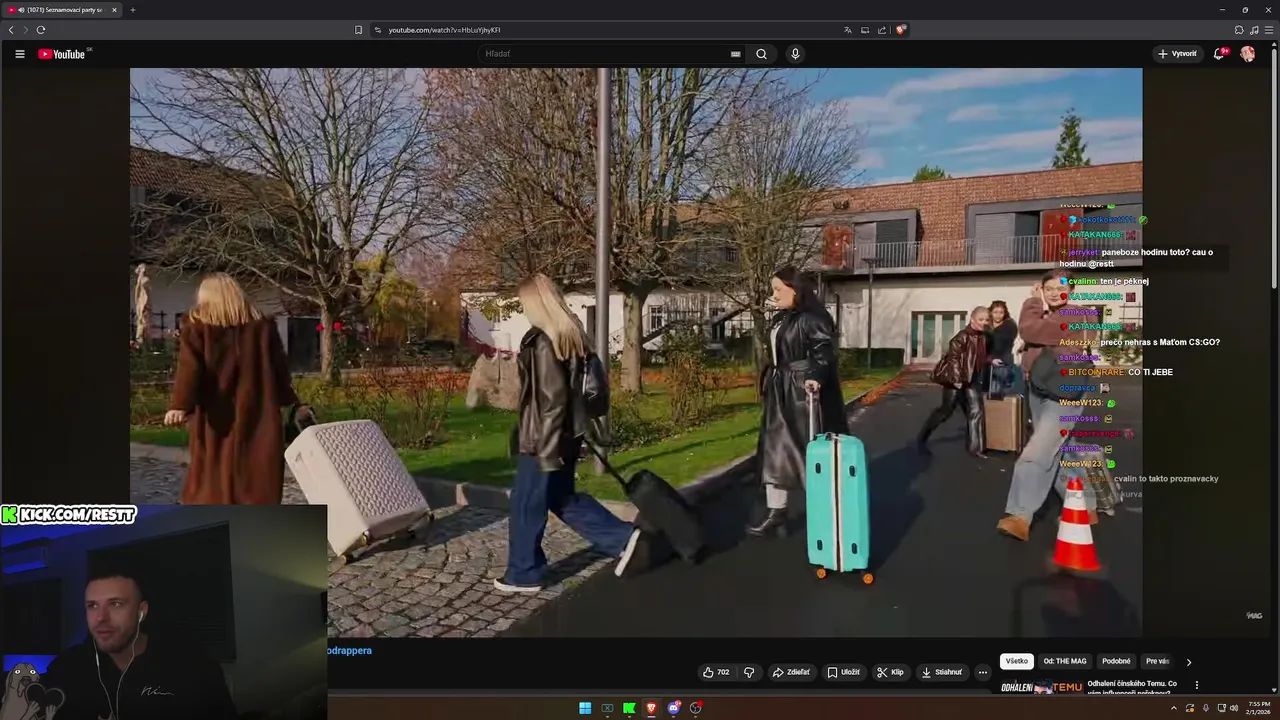1280x720 pixels.
Task: Open Temu video thumbnail in recommendations
Action: (x=1042, y=687)
